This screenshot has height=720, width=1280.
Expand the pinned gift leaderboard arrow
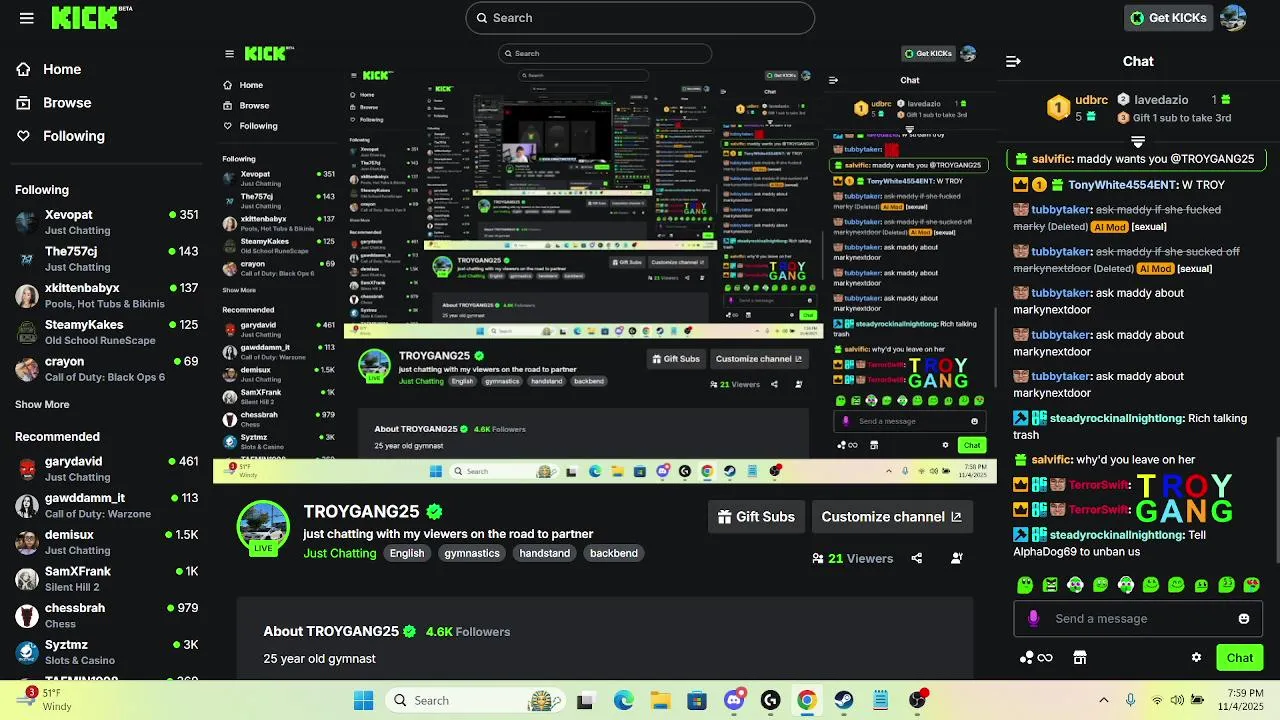point(1138,141)
